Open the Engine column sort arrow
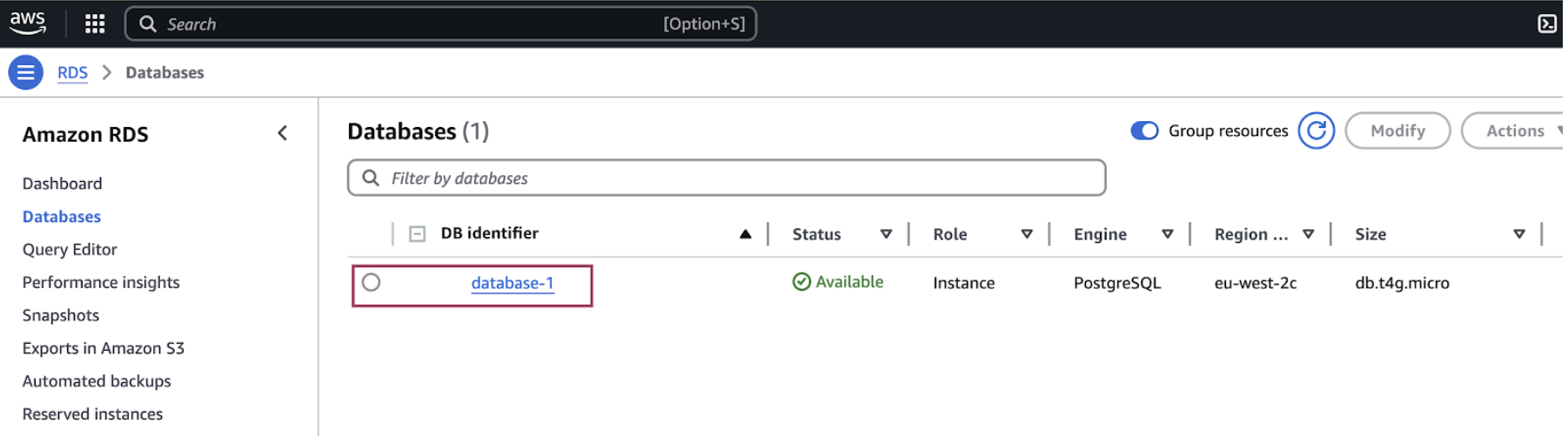The height and width of the screenshot is (444, 1568). 1168,234
